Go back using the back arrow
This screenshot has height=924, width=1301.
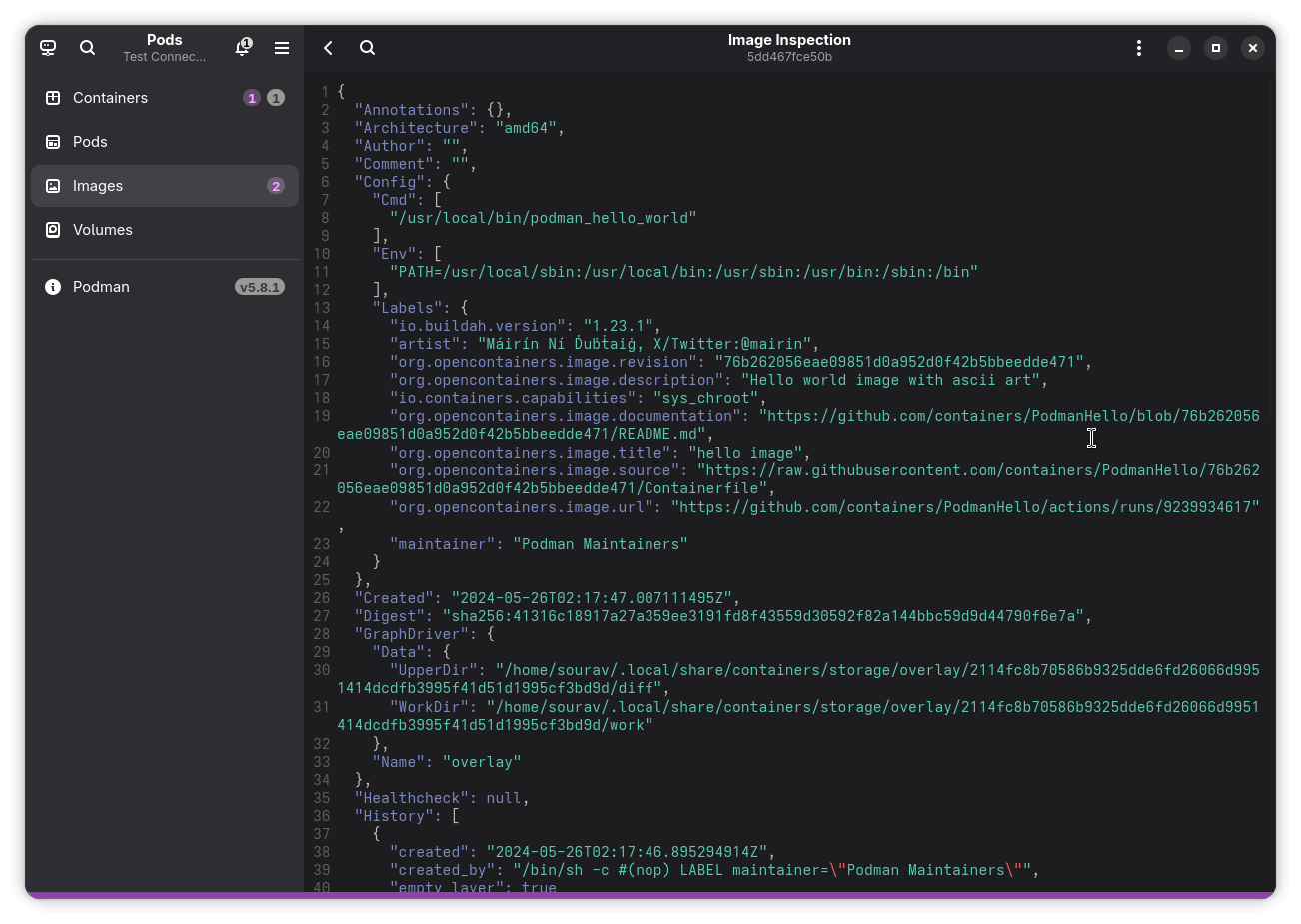pyautogui.click(x=328, y=48)
